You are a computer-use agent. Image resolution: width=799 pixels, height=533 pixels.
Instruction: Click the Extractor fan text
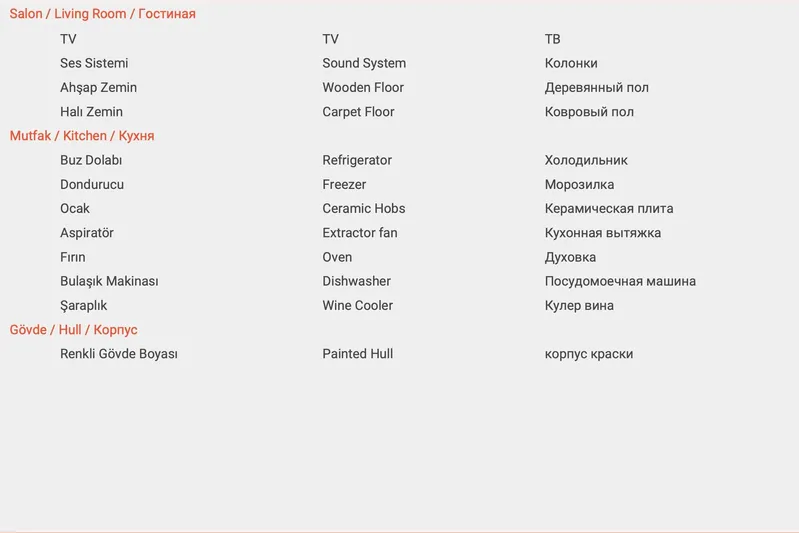click(360, 233)
